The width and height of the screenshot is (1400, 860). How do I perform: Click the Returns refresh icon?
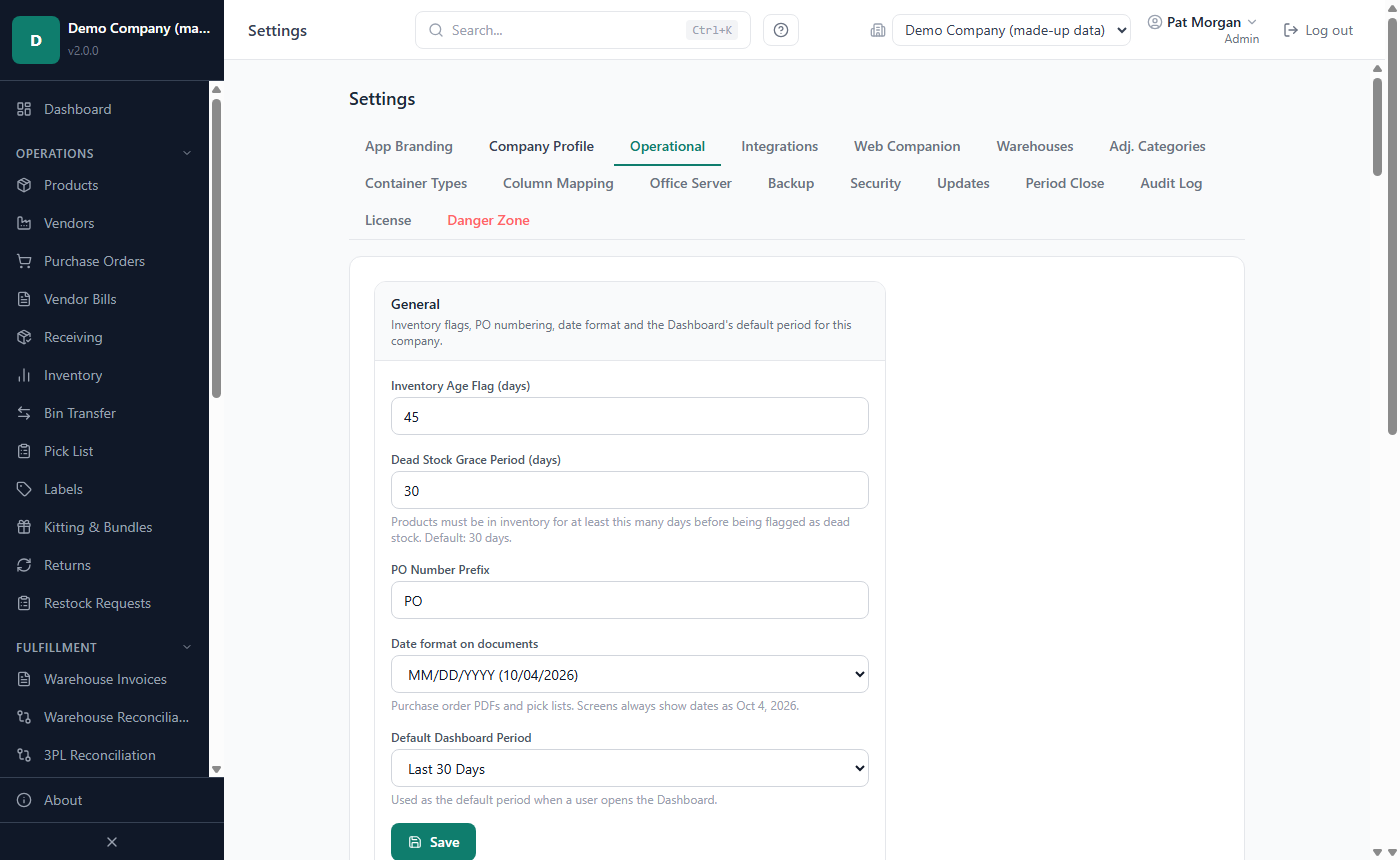(24, 565)
